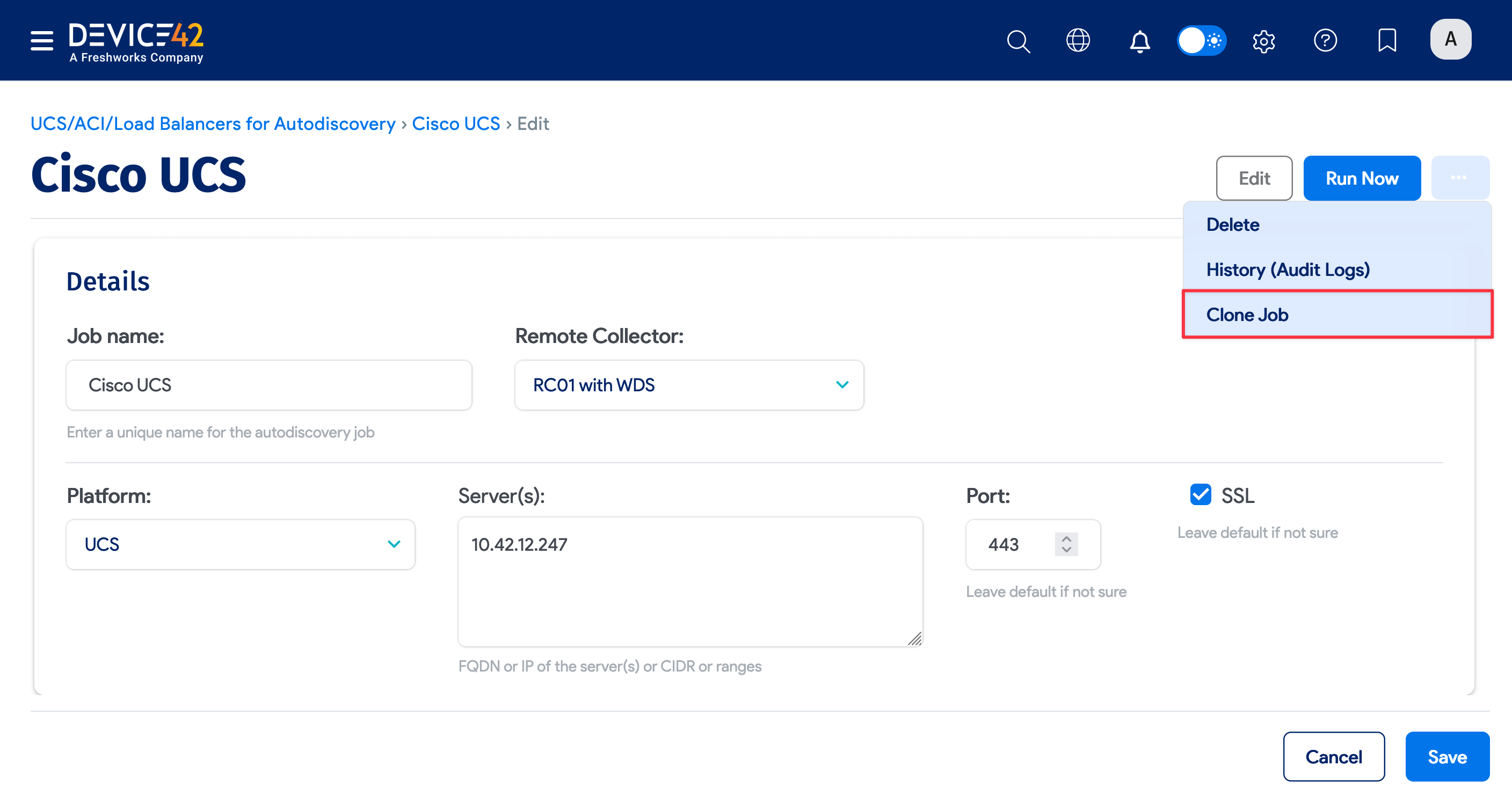This screenshot has height=788, width=1512.
Task: Select Delete from the actions menu
Action: [x=1233, y=224]
